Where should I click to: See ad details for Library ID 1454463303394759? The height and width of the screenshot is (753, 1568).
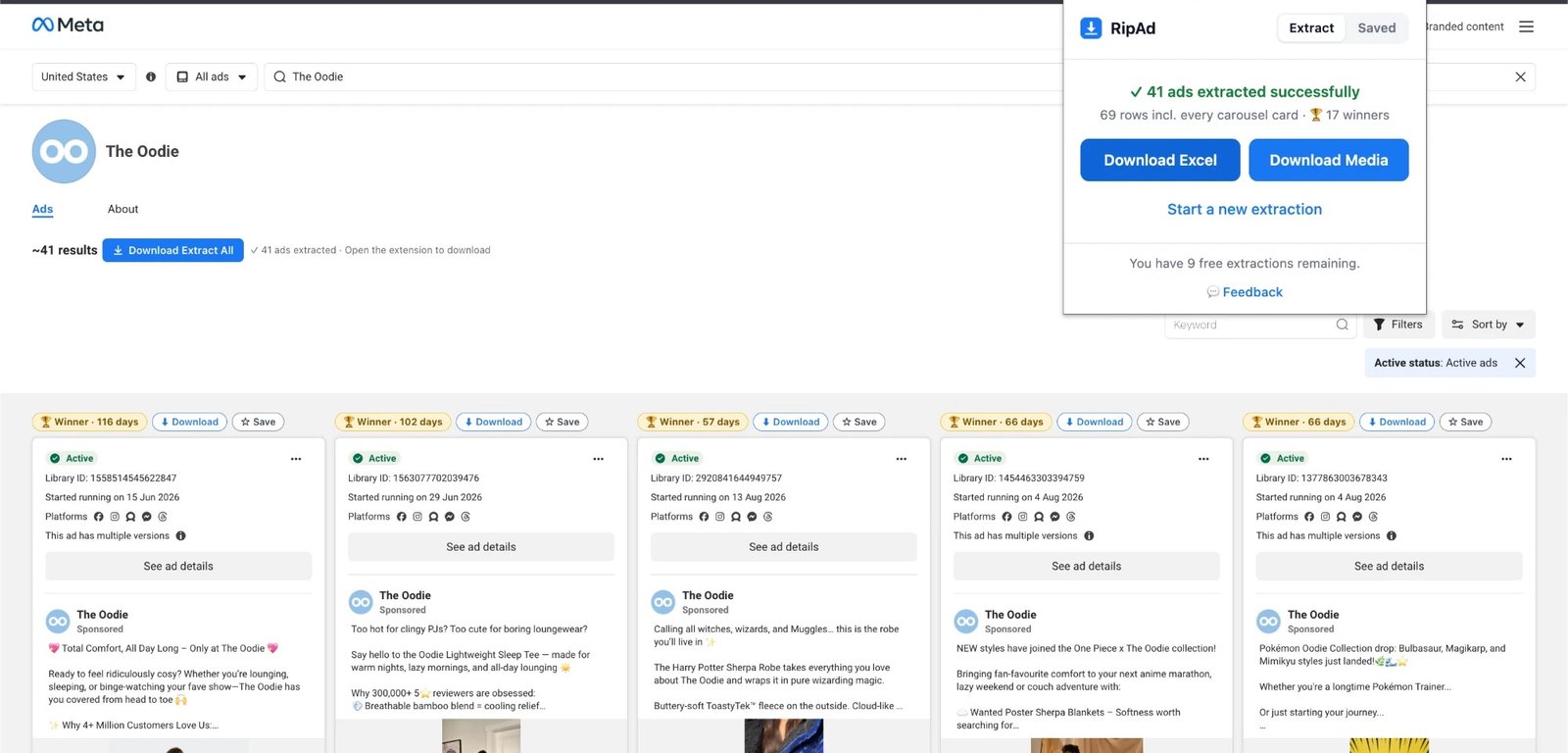click(x=1087, y=566)
